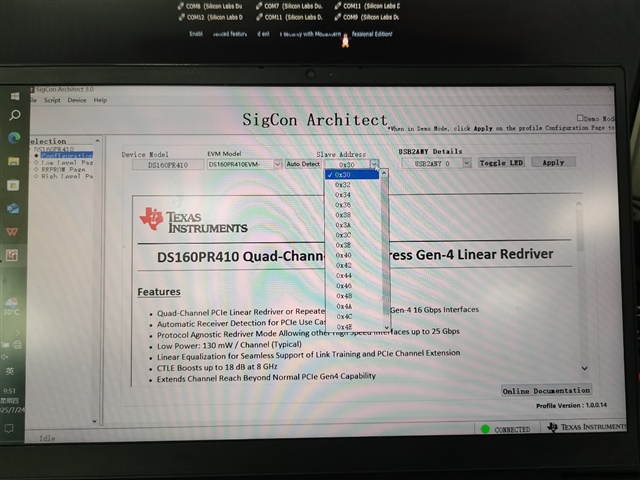The image size is (640, 480).
Task: Toggle the Slave Address dropdown arrow
Action: tap(374, 164)
